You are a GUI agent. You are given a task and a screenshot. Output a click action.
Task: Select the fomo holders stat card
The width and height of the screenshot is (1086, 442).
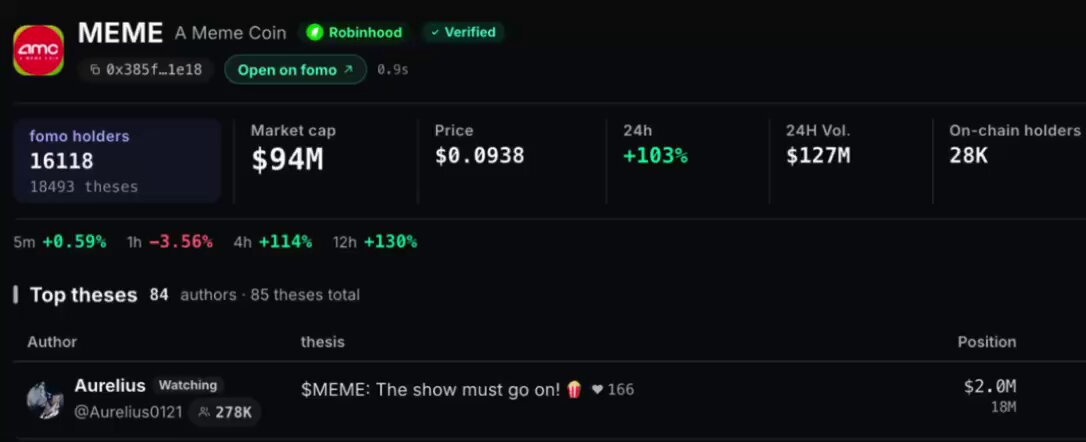point(117,161)
